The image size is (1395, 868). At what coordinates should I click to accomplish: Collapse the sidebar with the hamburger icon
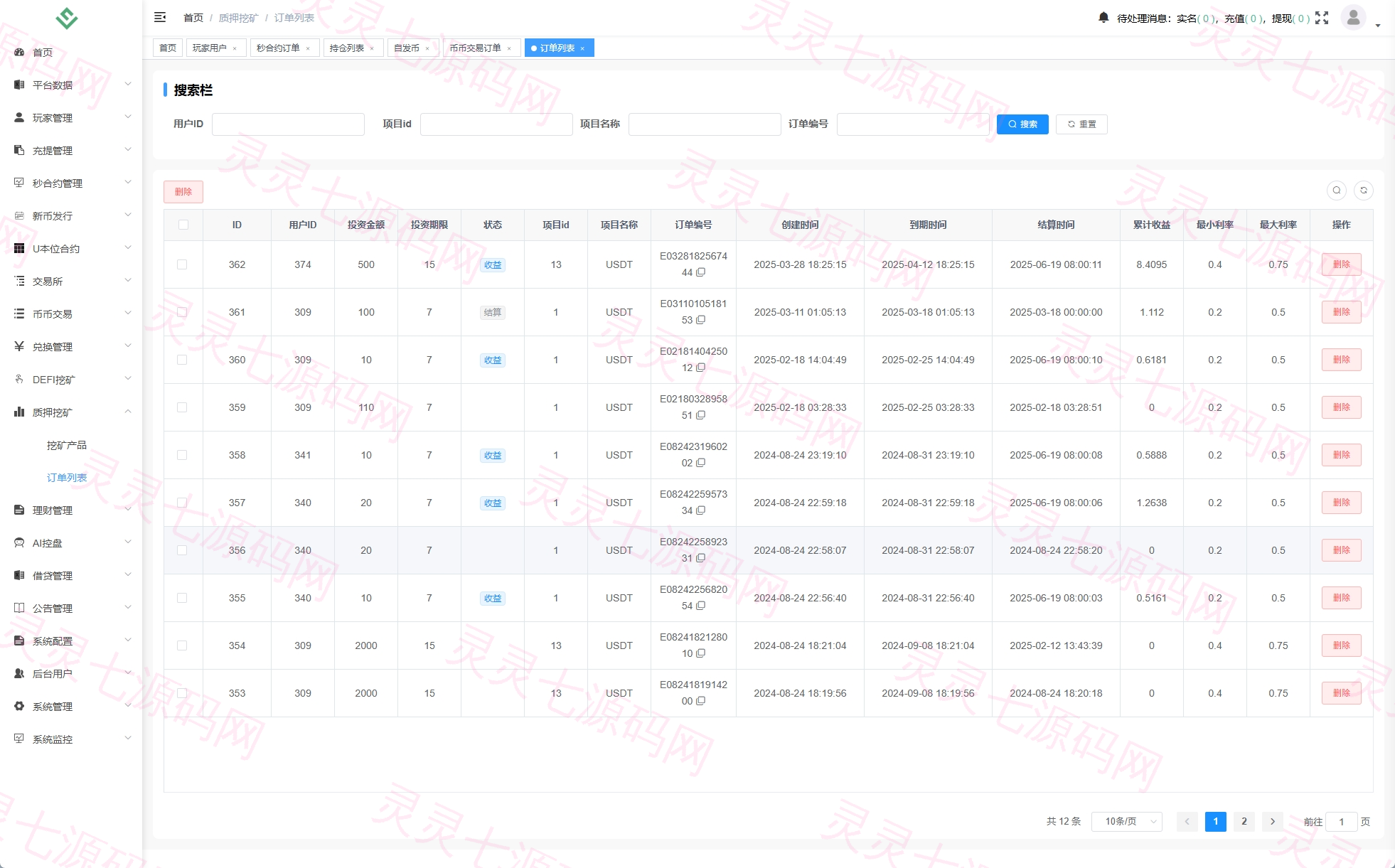(x=160, y=17)
